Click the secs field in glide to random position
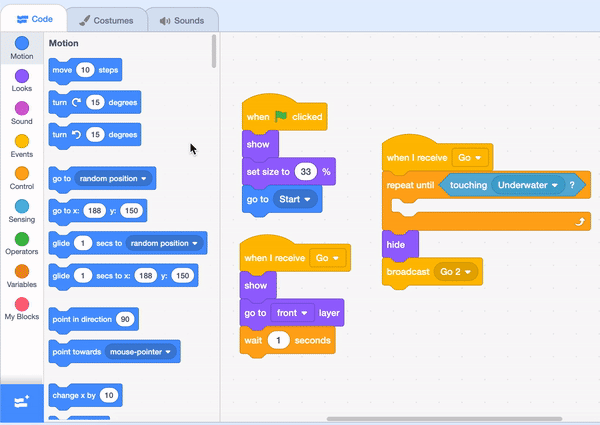This screenshot has height=425, width=600. [83, 243]
